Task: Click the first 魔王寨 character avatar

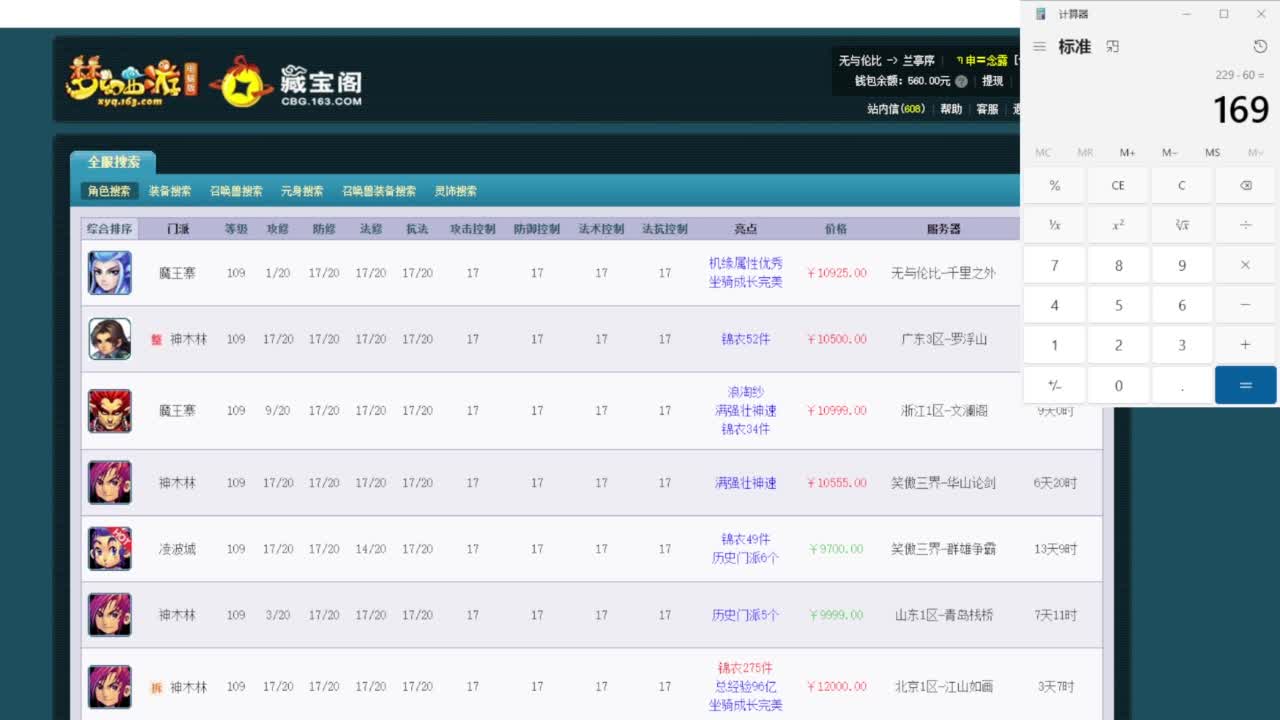Action: [109, 272]
